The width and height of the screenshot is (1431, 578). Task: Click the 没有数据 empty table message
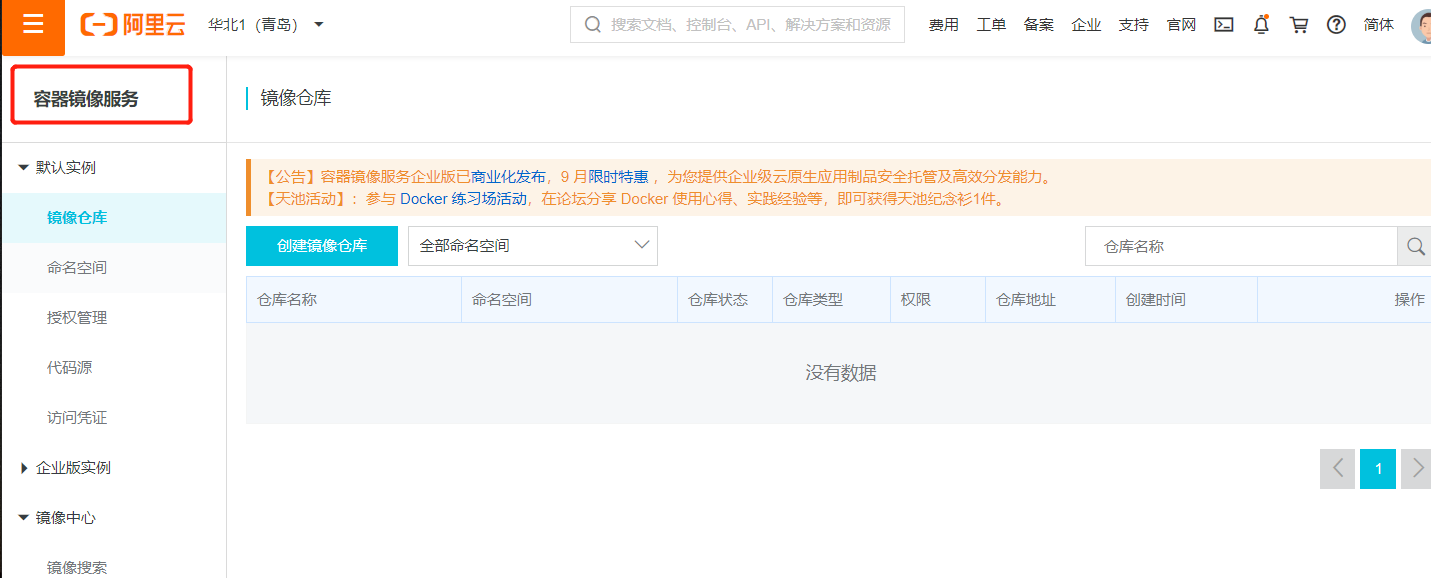[x=841, y=373]
